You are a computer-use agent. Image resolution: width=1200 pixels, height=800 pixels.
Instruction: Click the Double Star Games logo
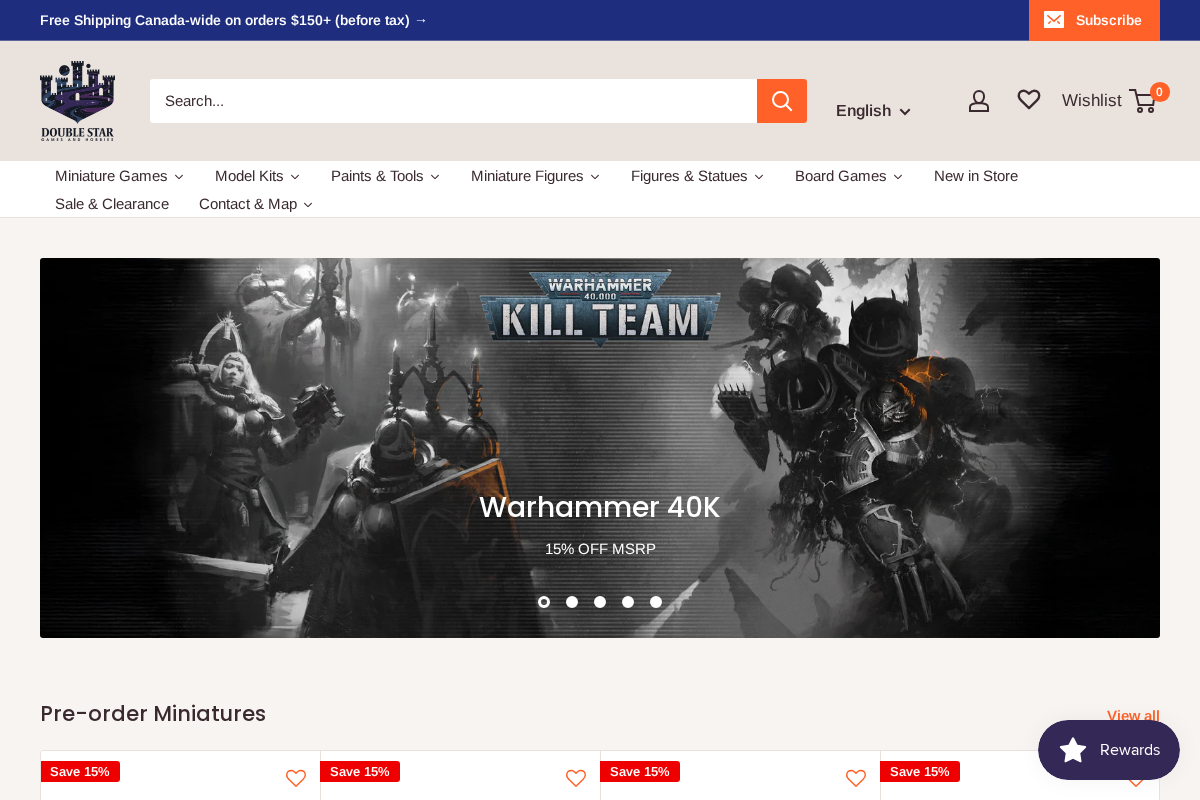77,100
